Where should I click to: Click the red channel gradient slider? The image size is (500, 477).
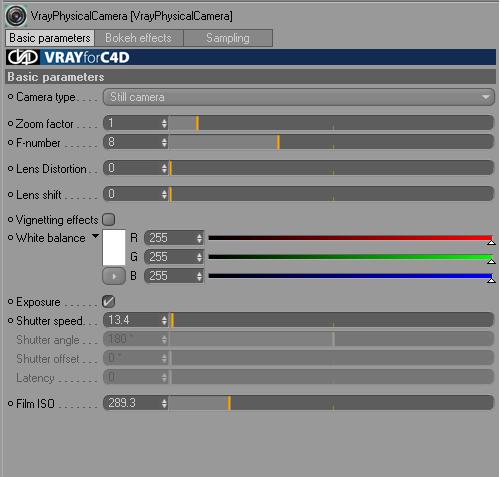pyautogui.click(x=350, y=238)
